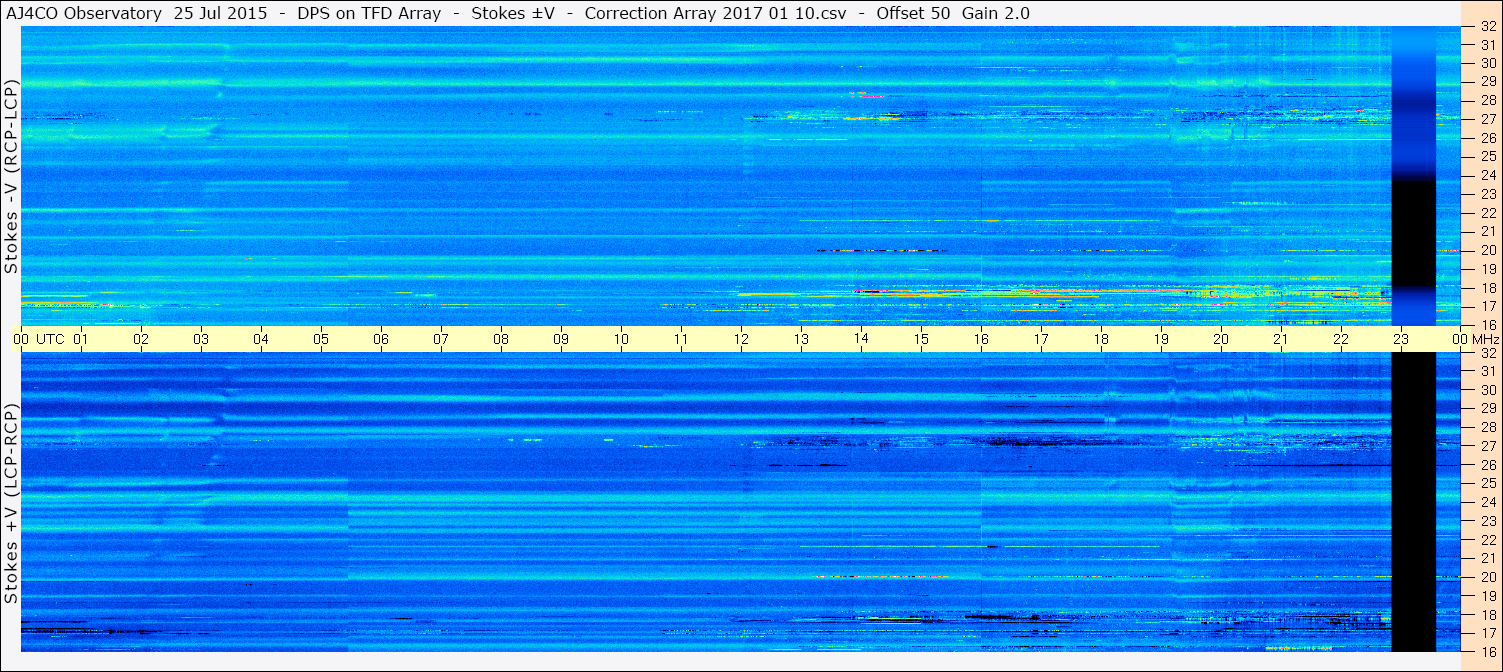Click 17 MHz label in Stokes +V panel
Screen dimensions: 1503x672
click(1487, 633)
